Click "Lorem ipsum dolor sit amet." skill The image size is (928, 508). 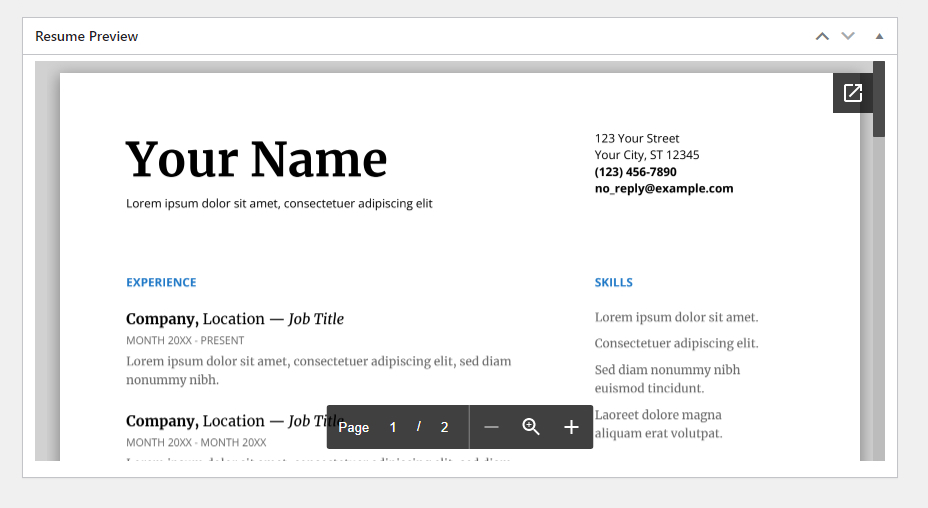click(x=676, y=317)
